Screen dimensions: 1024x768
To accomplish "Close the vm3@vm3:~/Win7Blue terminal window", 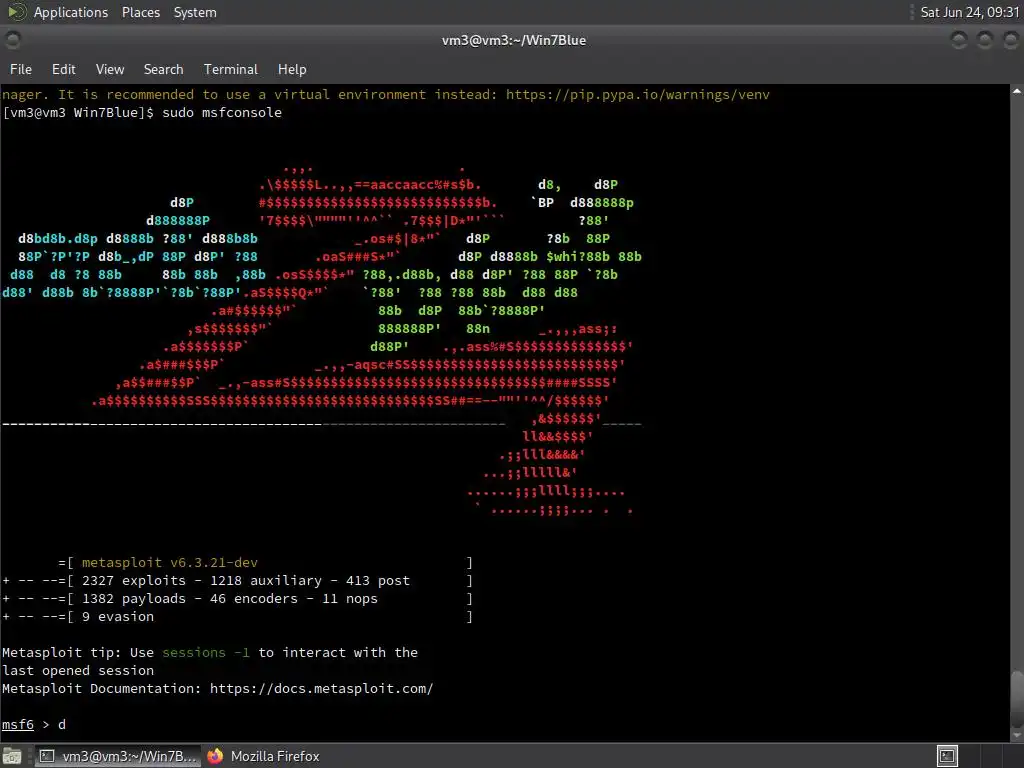I will click(1010, 40).
